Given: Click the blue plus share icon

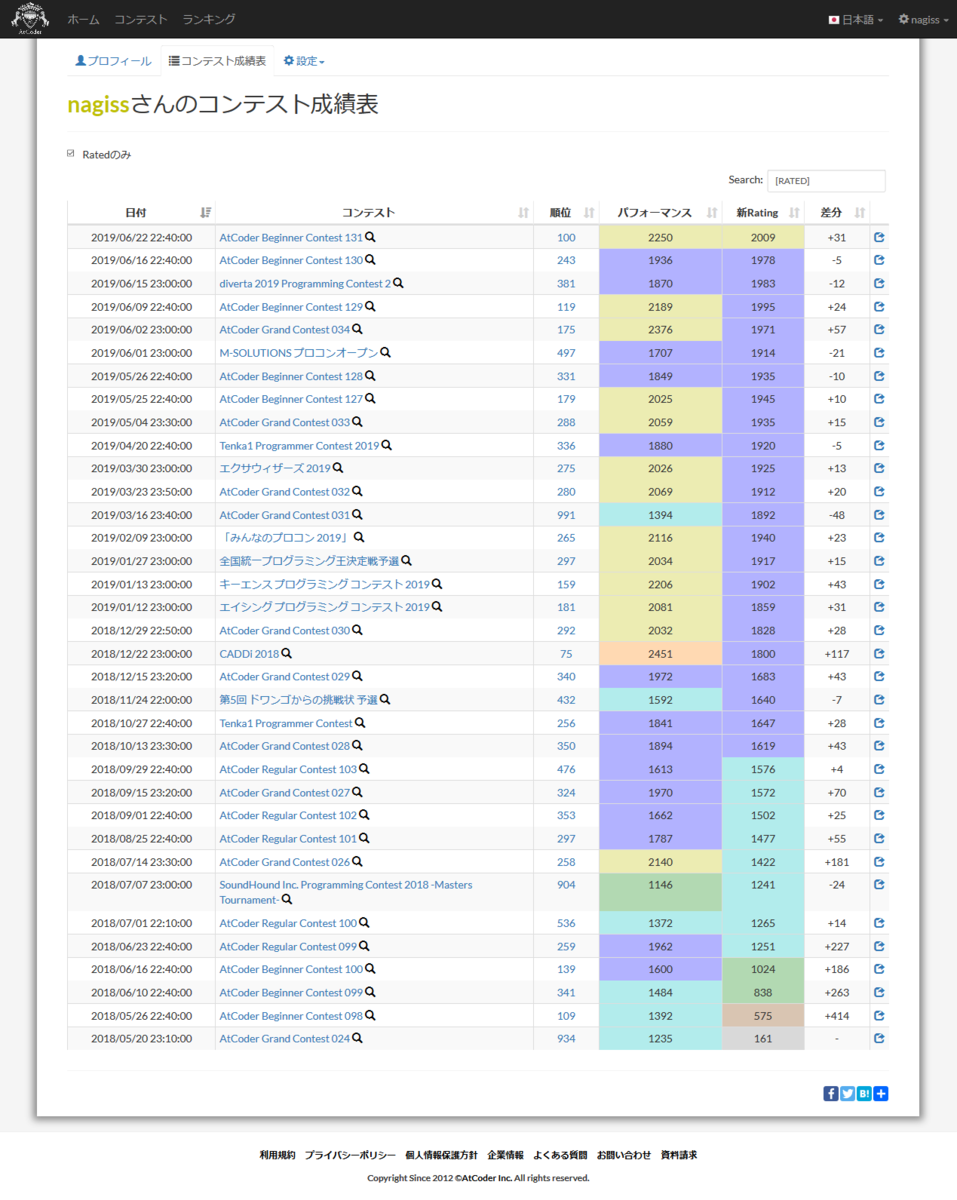Looking at the screenshot, I should 881,1093.
